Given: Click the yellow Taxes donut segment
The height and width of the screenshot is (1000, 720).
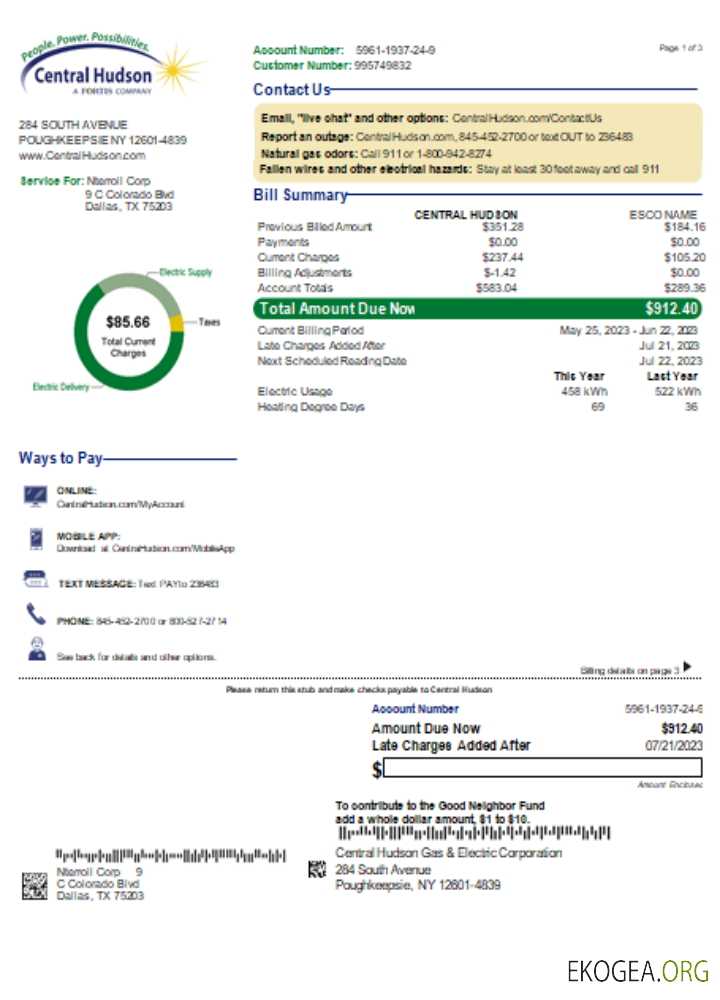Looking at the screenshot, I should pos(177,323).
